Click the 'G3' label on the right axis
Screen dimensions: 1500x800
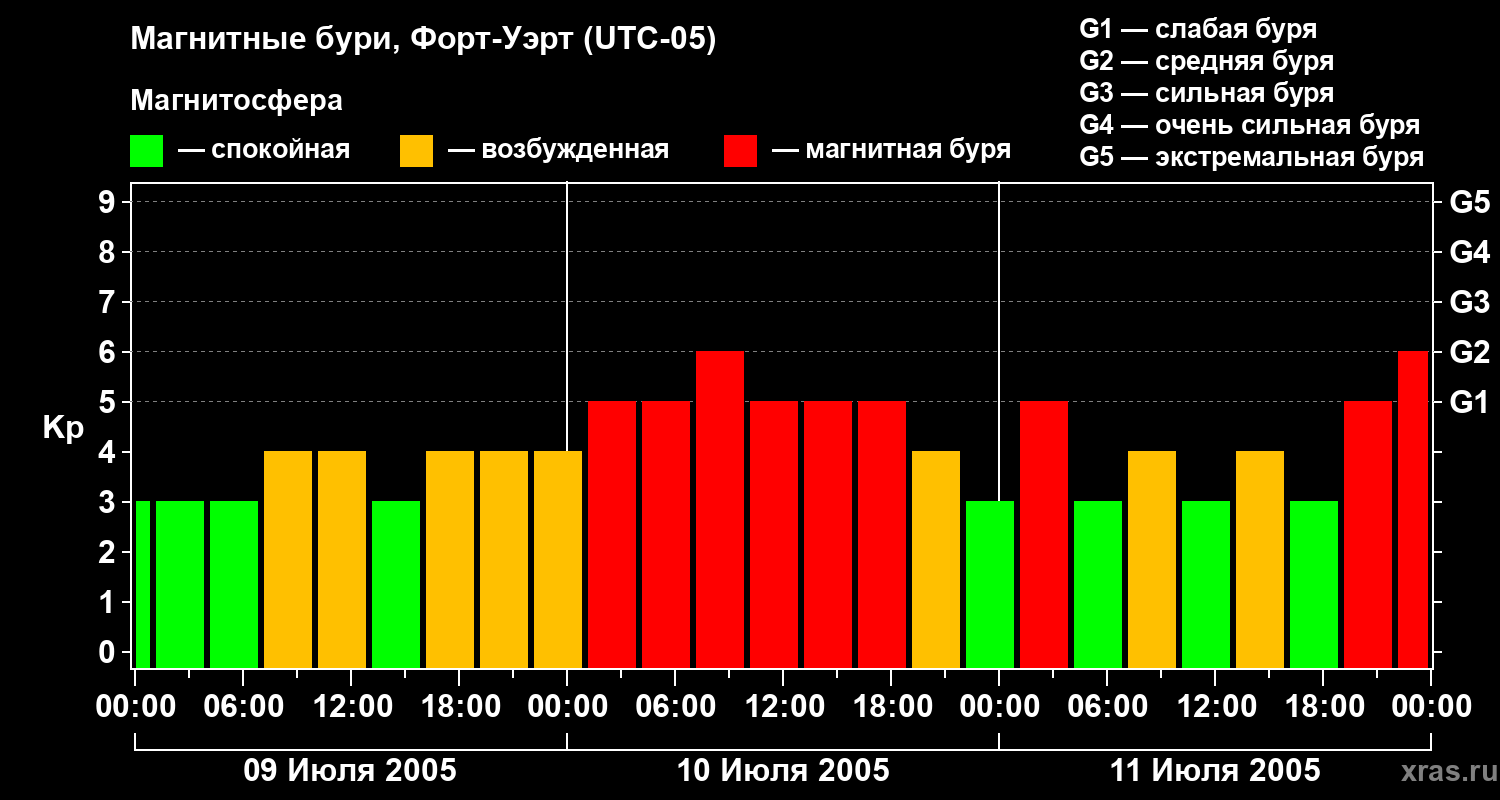point(1470,302)
